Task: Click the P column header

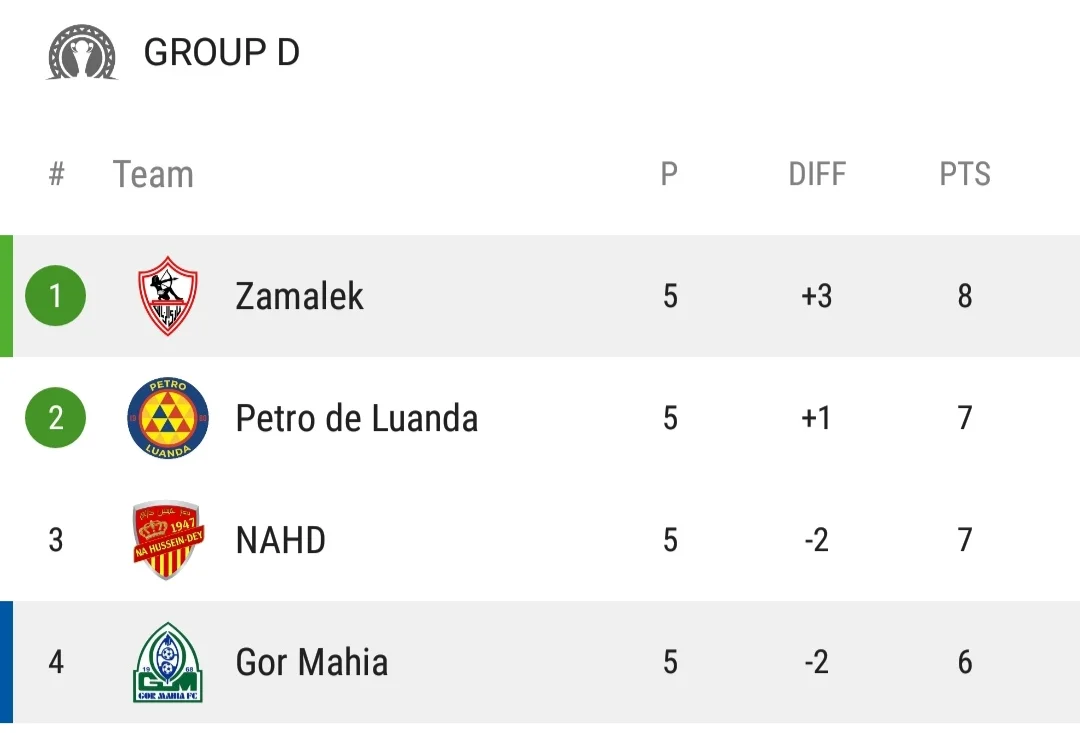Action: click(x=669, y=174)
